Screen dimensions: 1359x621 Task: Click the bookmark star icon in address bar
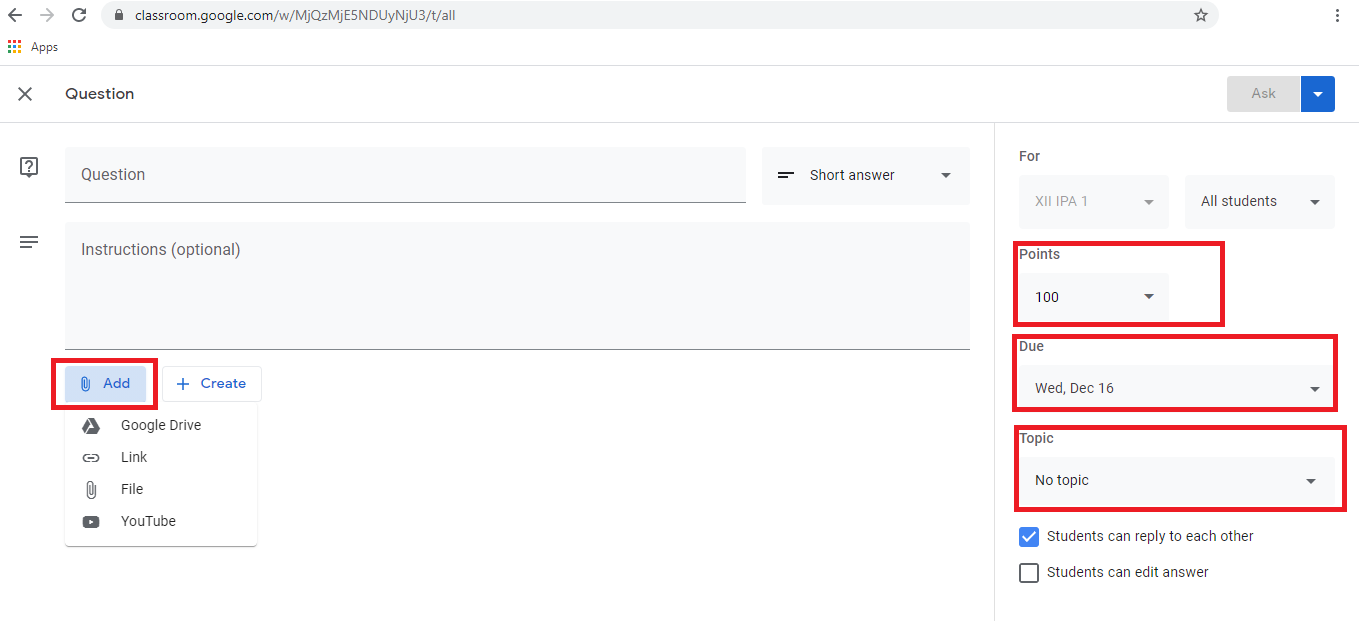pos(1200,15)
